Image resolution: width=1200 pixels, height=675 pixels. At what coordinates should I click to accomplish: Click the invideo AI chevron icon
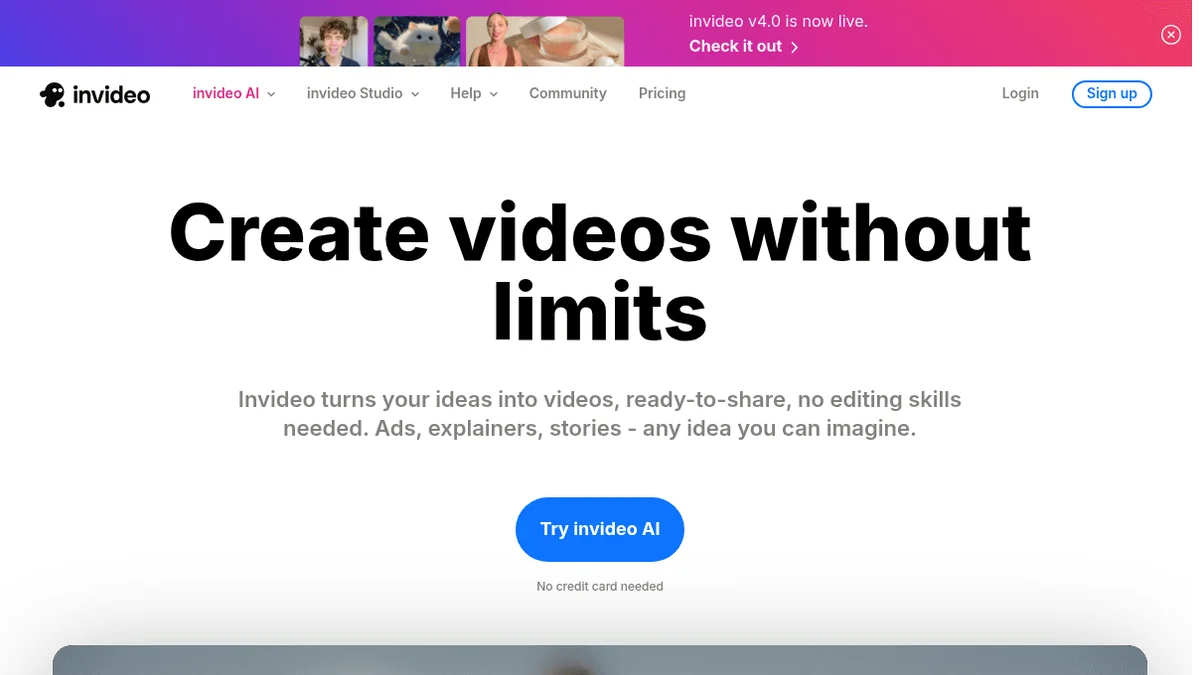[270, 94]
